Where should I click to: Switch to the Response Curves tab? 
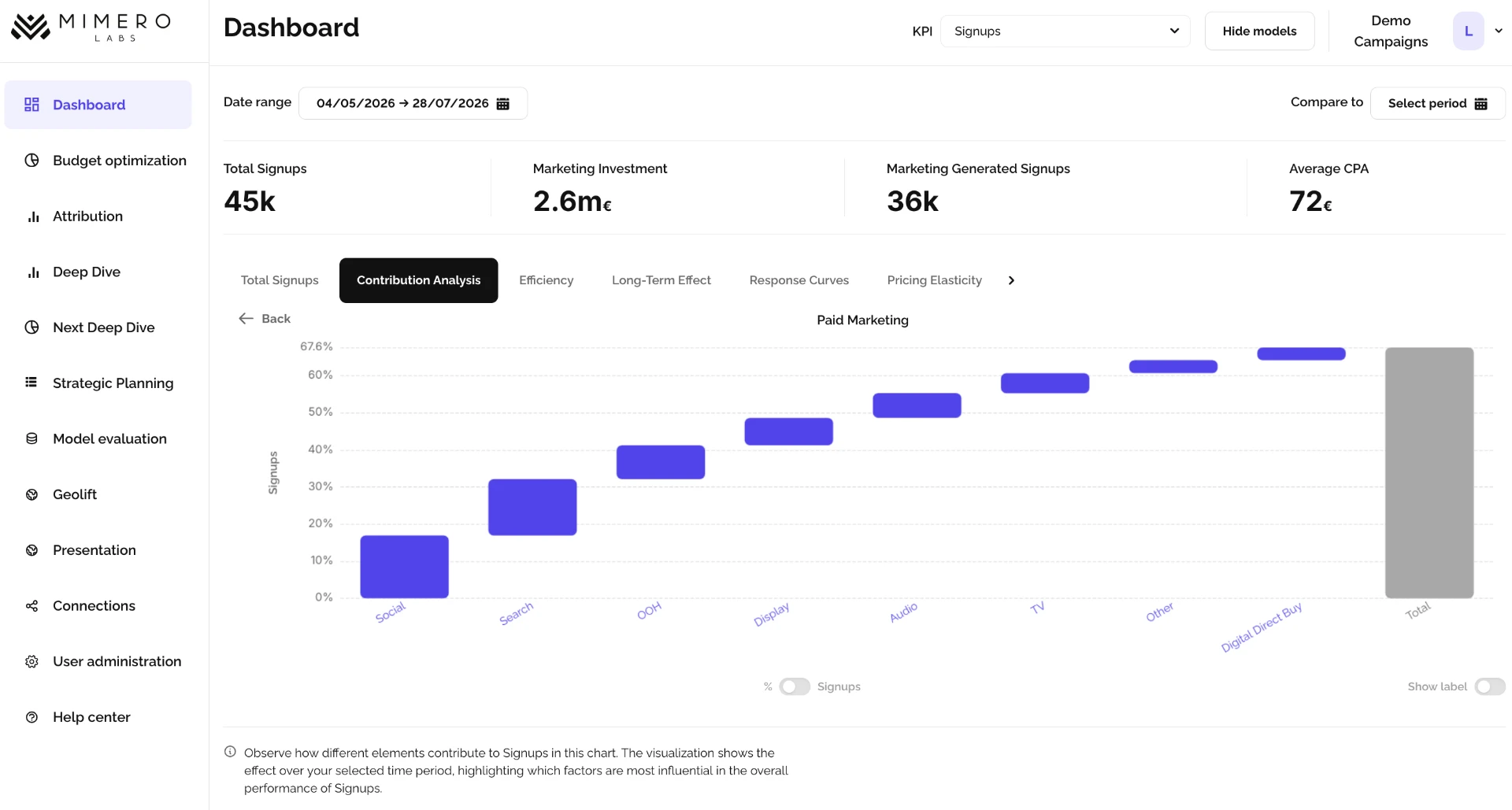pyautogui.click(x=799, y=280)
